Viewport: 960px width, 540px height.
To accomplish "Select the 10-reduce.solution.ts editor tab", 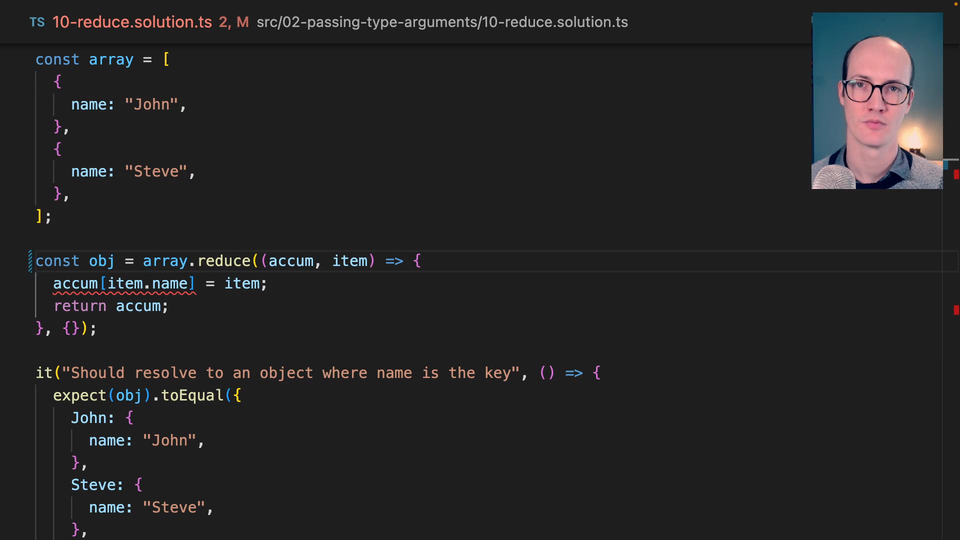I will (x=131, y=22).
